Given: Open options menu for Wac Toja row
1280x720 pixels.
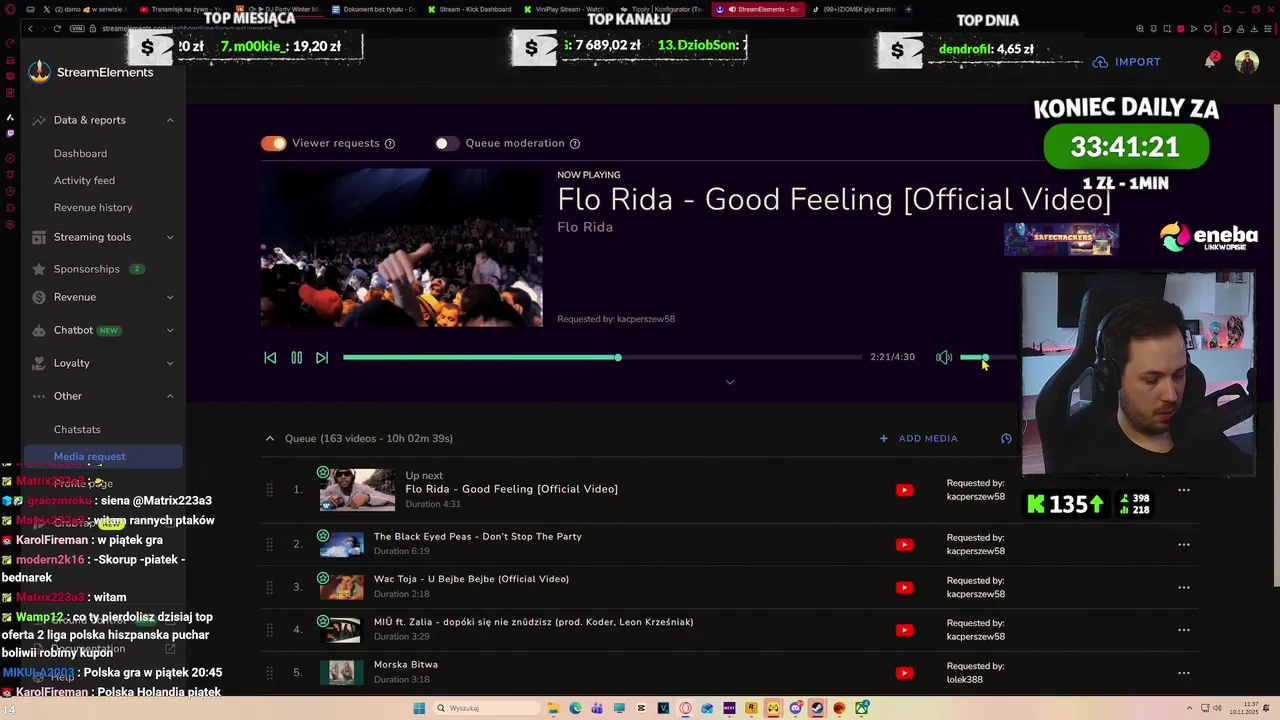Looking at the screenshot, I should (x=1184, y=587).
